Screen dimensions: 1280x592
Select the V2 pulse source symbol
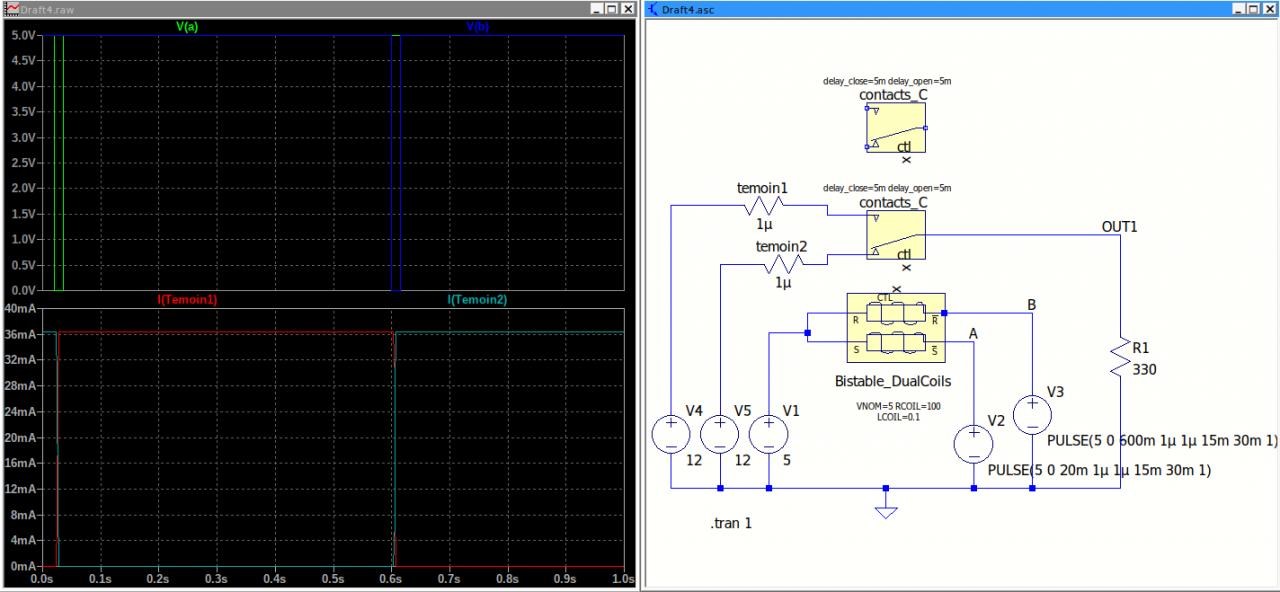coord(973,444)
